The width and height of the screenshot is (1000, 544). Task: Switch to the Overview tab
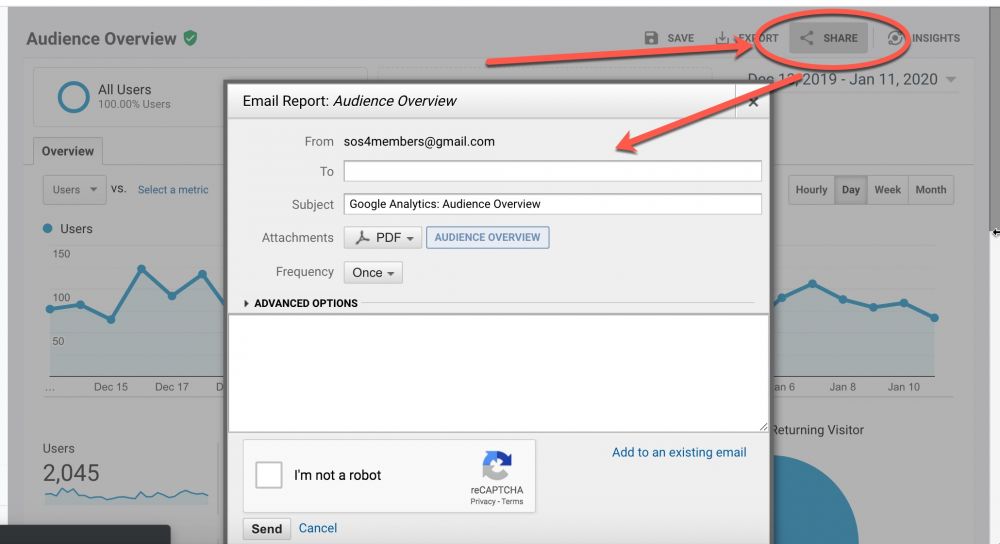click(68, 151)
